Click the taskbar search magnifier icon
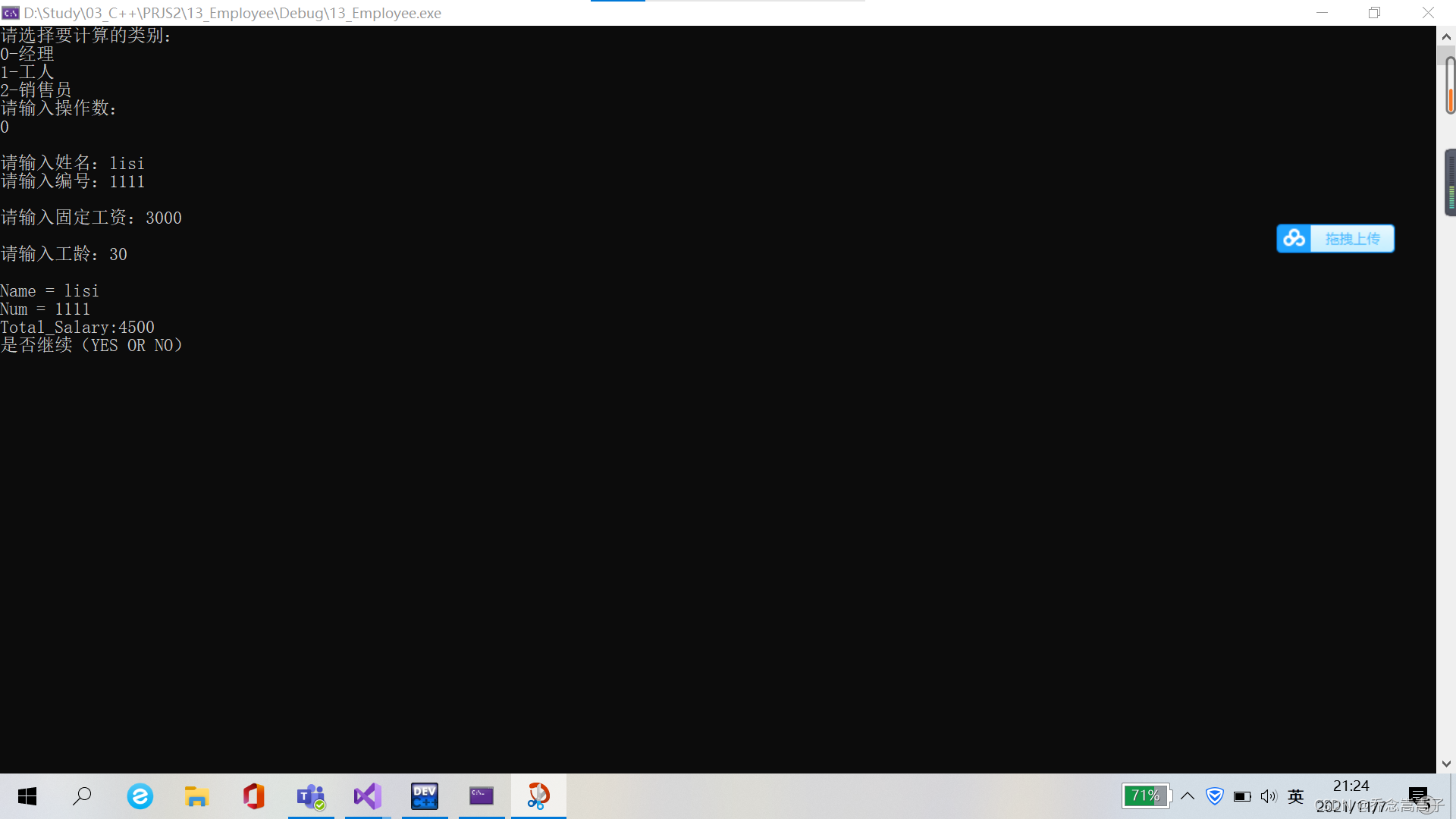This screenshot has height=819, width=1456. tap(82, 796)
